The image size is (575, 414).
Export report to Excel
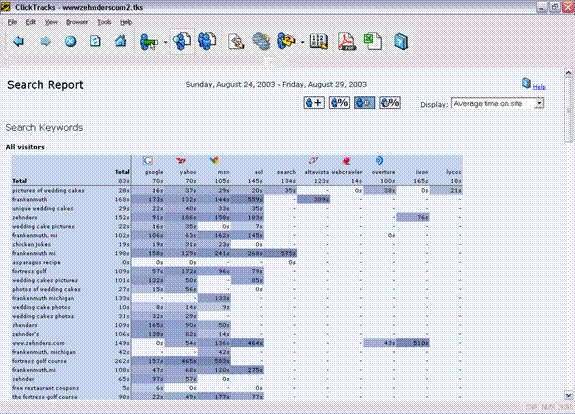click(373, 41)
